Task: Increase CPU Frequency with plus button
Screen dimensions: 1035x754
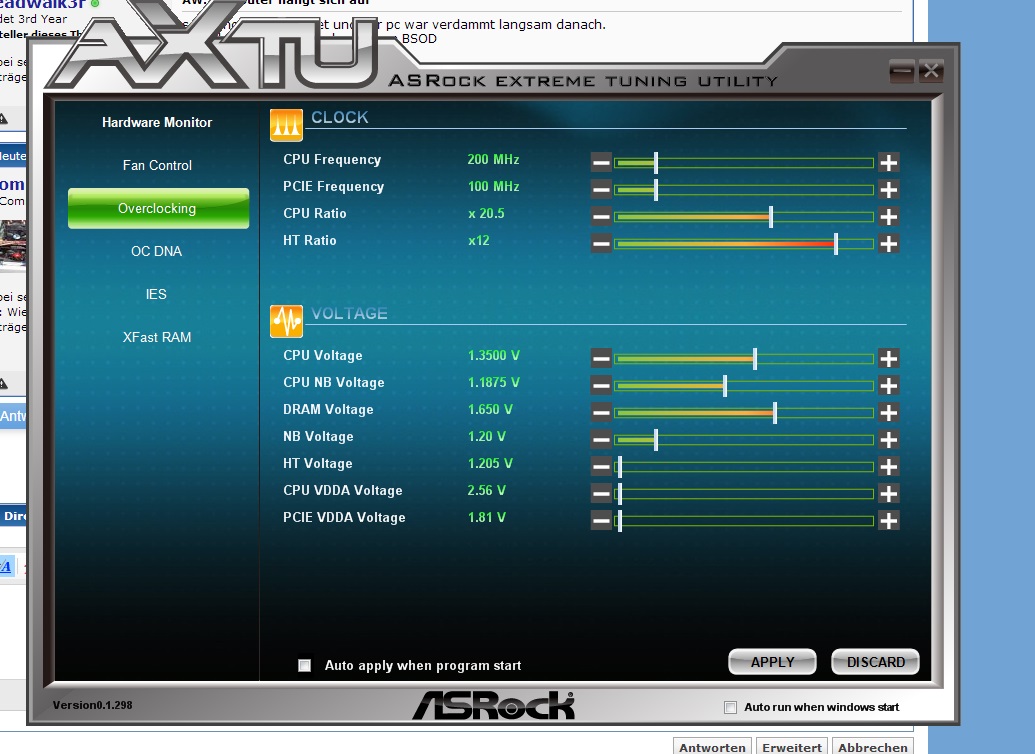Action: [x=888, y=162]
